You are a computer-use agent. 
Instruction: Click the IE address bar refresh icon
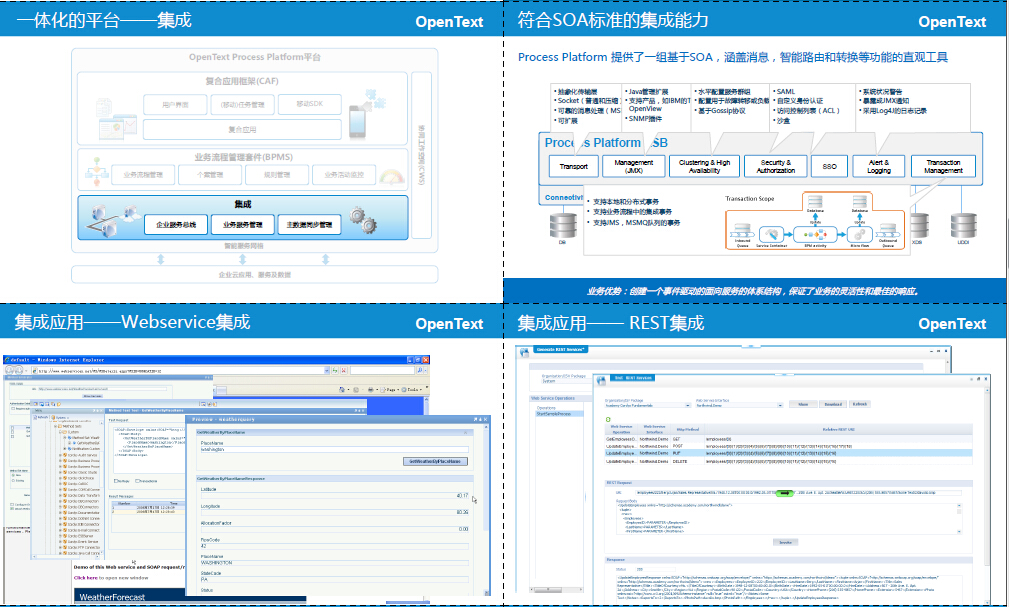click(x=335, y=371)
